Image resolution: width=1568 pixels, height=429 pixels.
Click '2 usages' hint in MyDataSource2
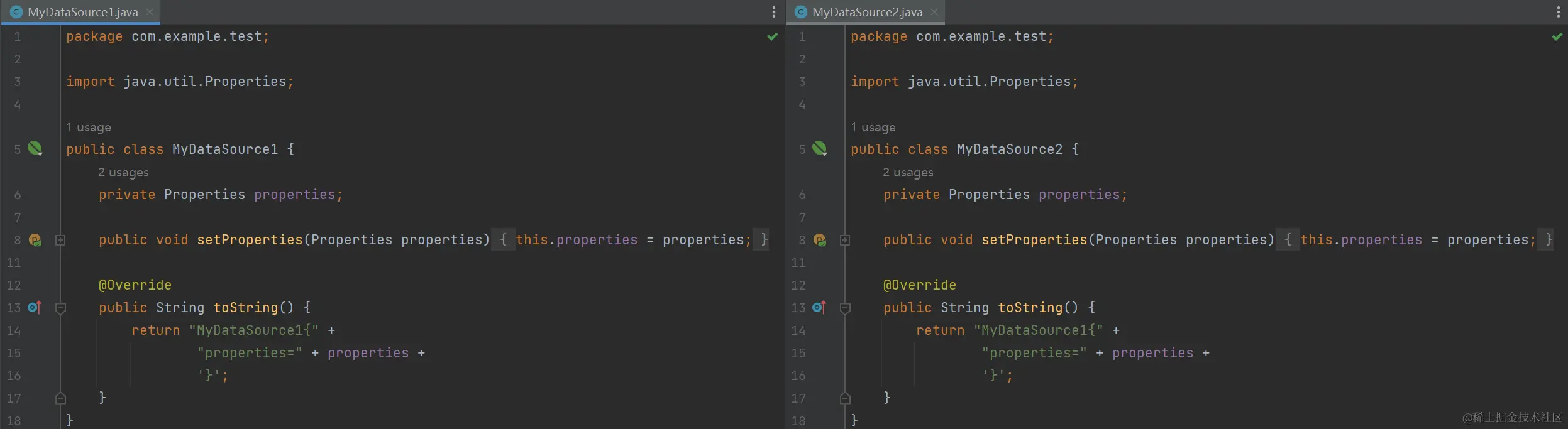908,172
